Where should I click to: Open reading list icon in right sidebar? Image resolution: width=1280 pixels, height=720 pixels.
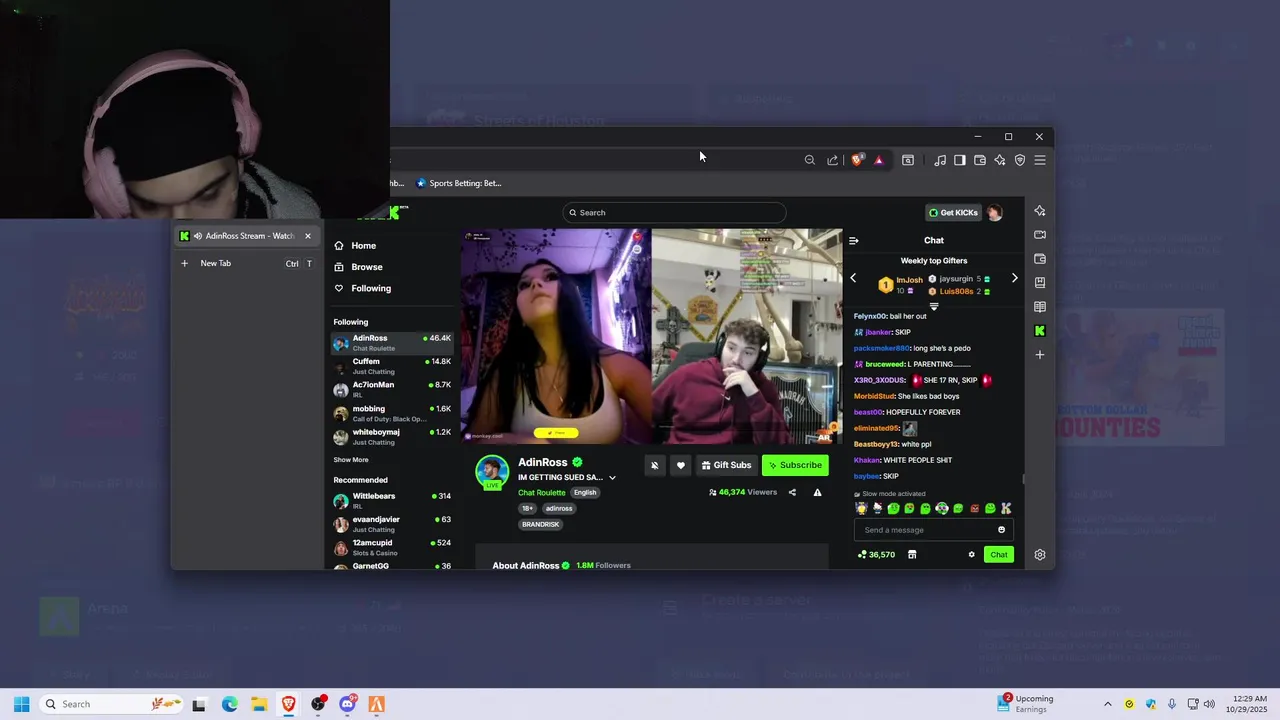1040,307
